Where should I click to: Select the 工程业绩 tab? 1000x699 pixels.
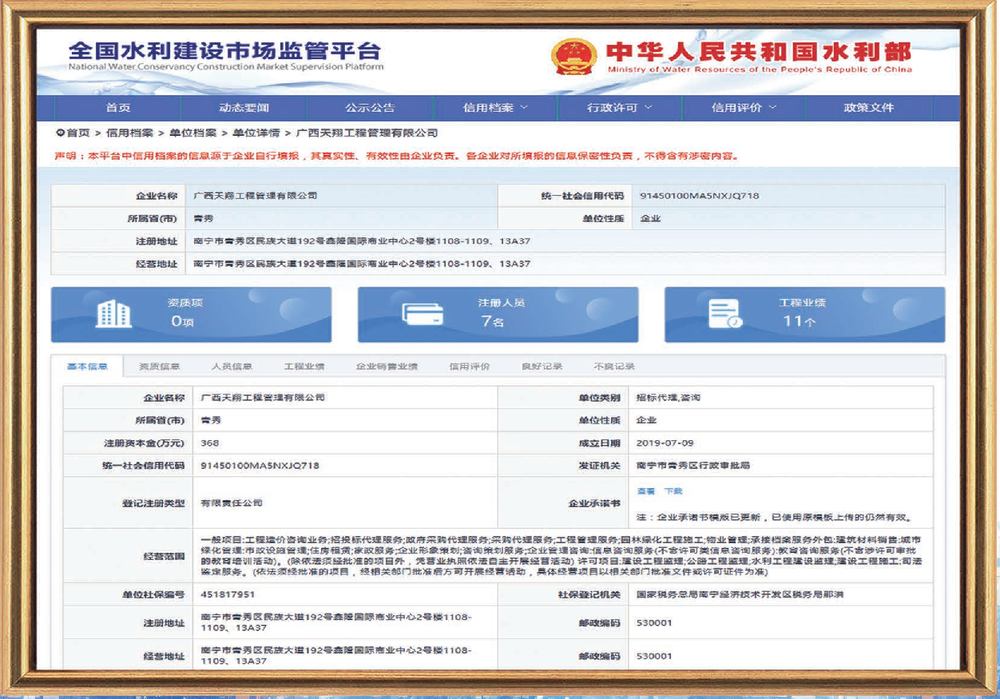click(304, 367)
